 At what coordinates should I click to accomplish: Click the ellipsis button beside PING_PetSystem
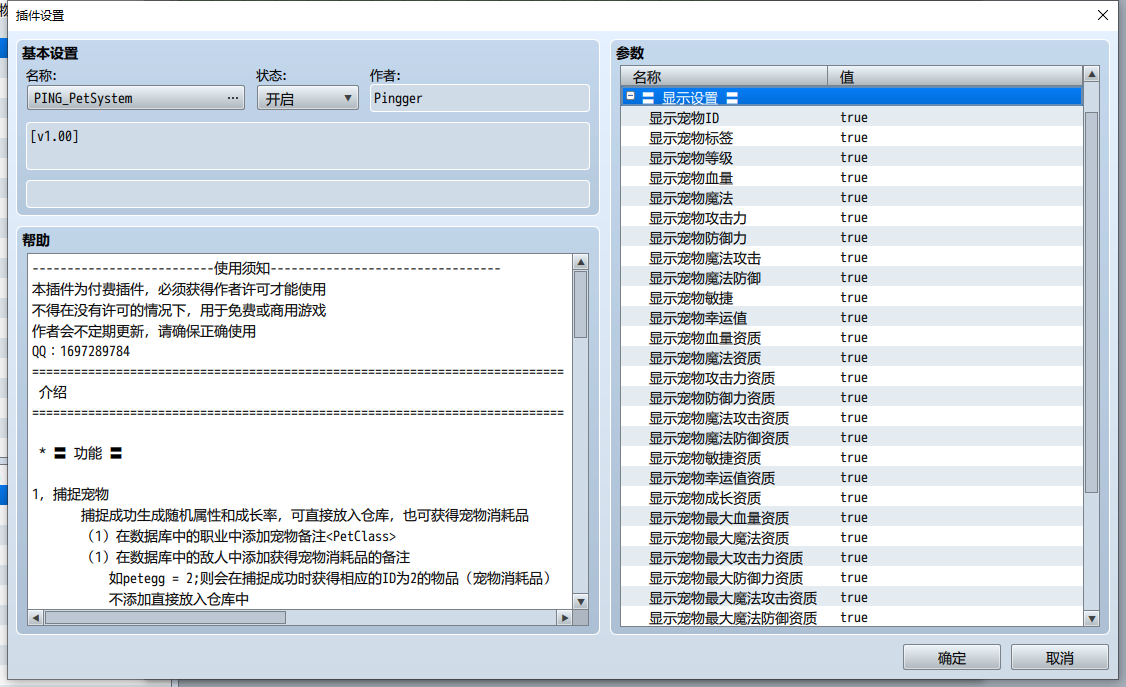[233, 98]
